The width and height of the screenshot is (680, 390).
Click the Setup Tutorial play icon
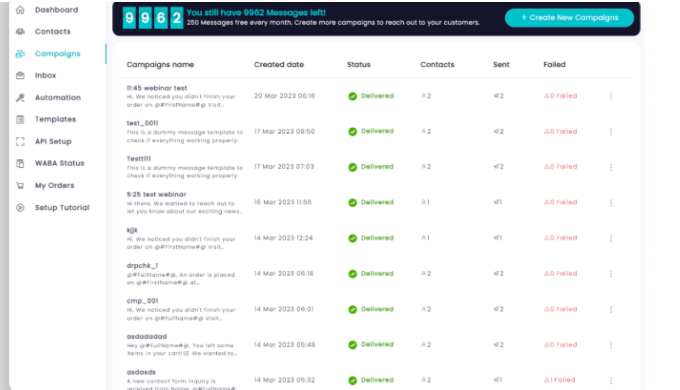pos(20,207)
